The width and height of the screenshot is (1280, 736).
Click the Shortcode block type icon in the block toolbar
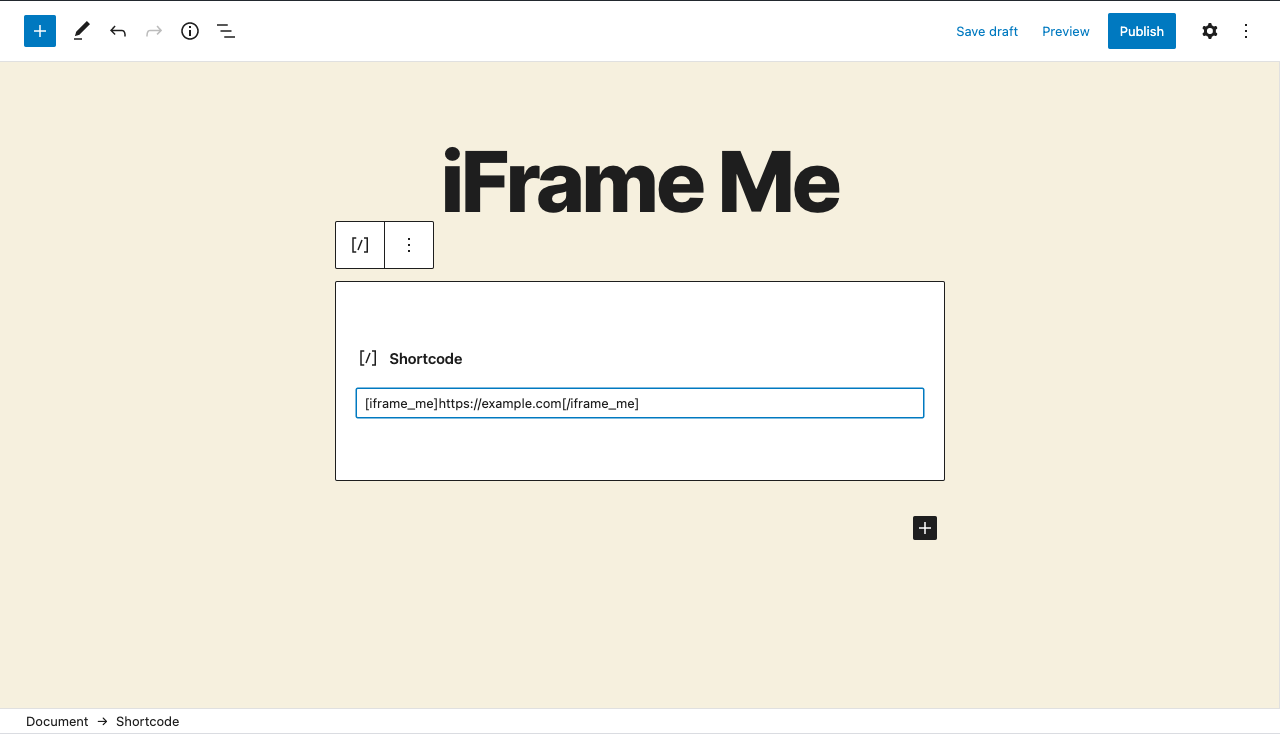point(360,245)
